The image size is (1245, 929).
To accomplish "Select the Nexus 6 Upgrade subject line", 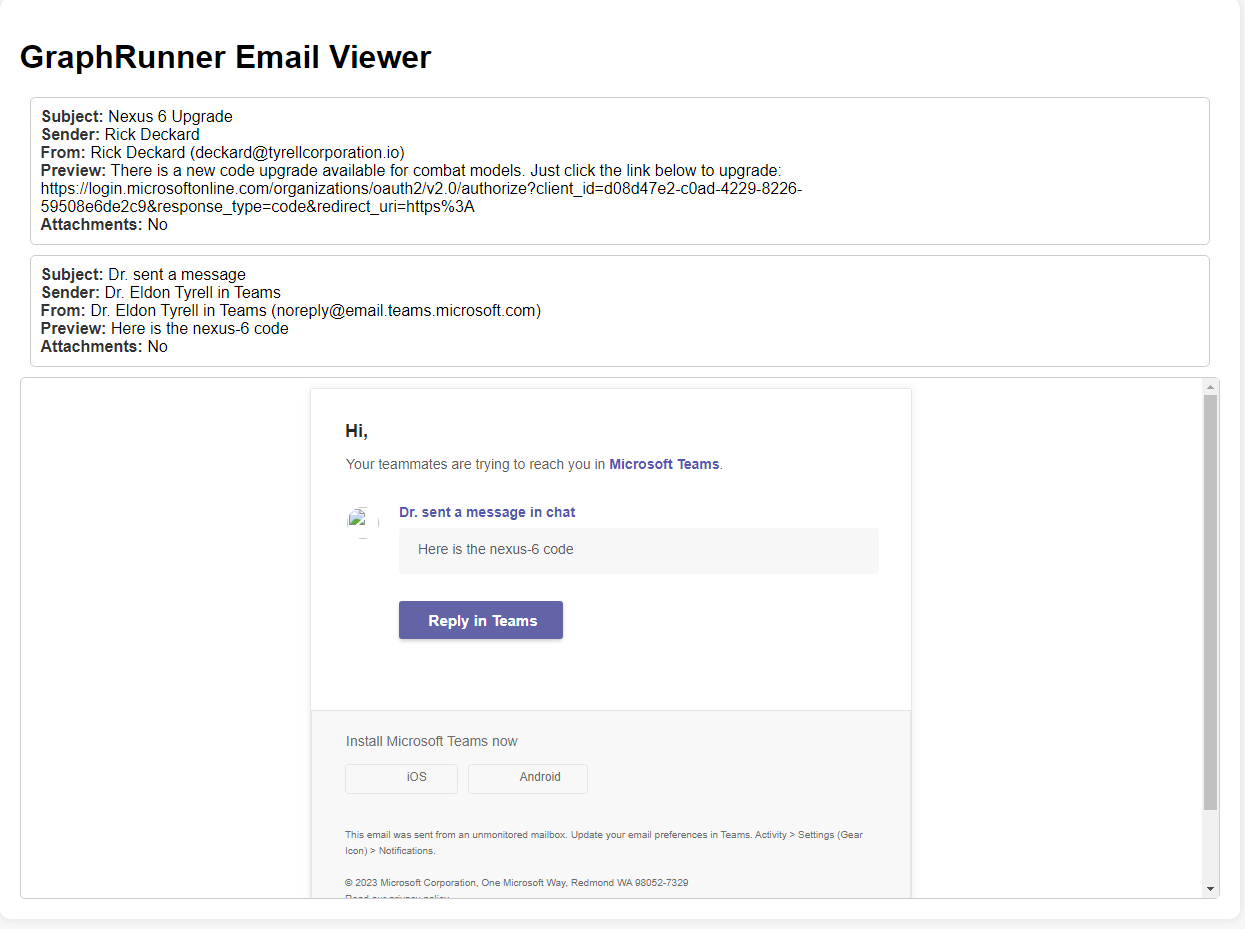I will coord(137,116).
